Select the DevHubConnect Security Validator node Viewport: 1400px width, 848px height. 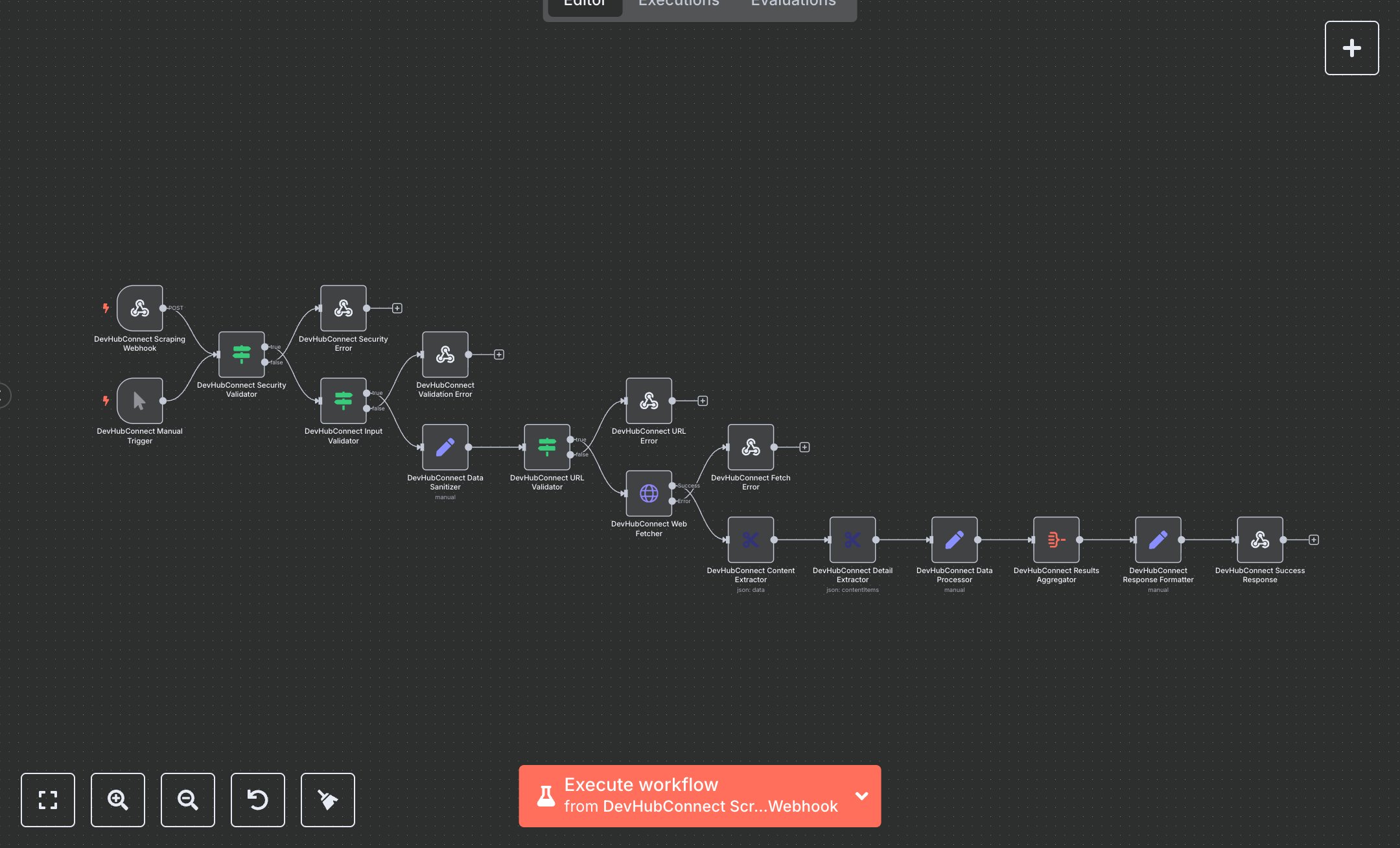pyautogui.click(x=241, y=353)
